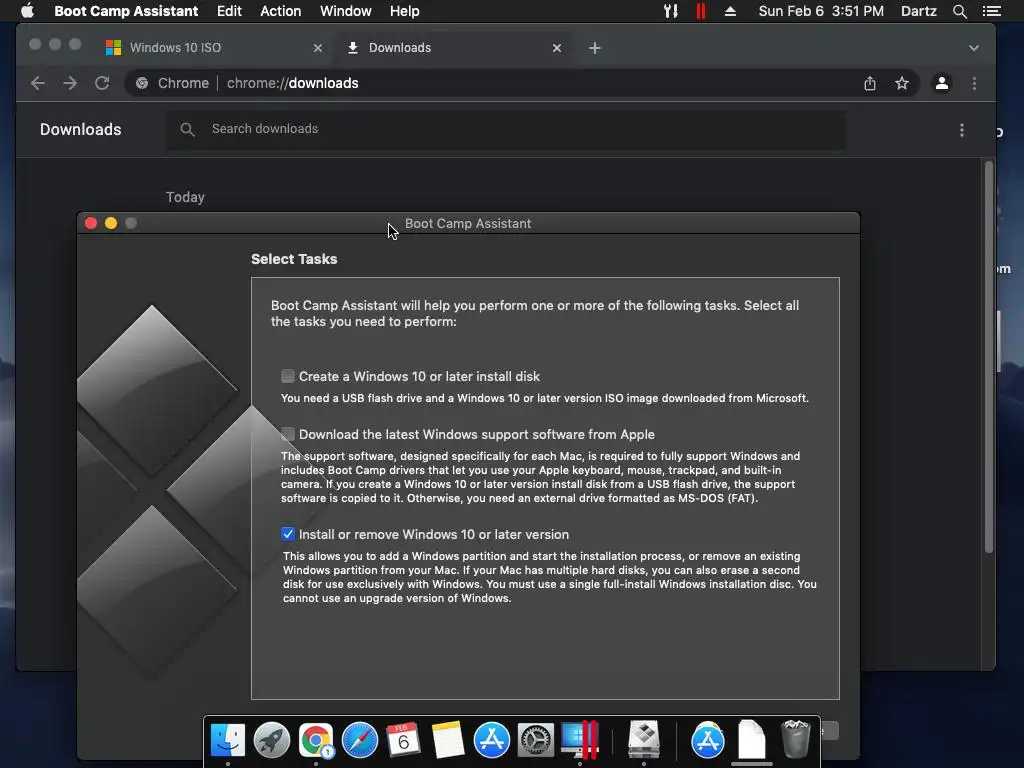The image size is (1024, 768).
Task: Expand the Chrome tab search chevron
Action: 974,48
